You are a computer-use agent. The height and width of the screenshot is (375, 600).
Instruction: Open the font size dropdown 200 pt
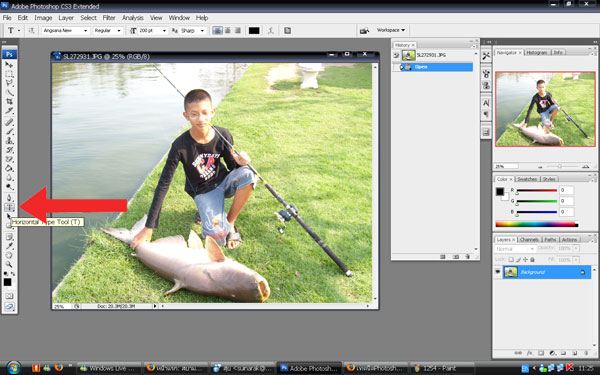click(x=153, y=30)
